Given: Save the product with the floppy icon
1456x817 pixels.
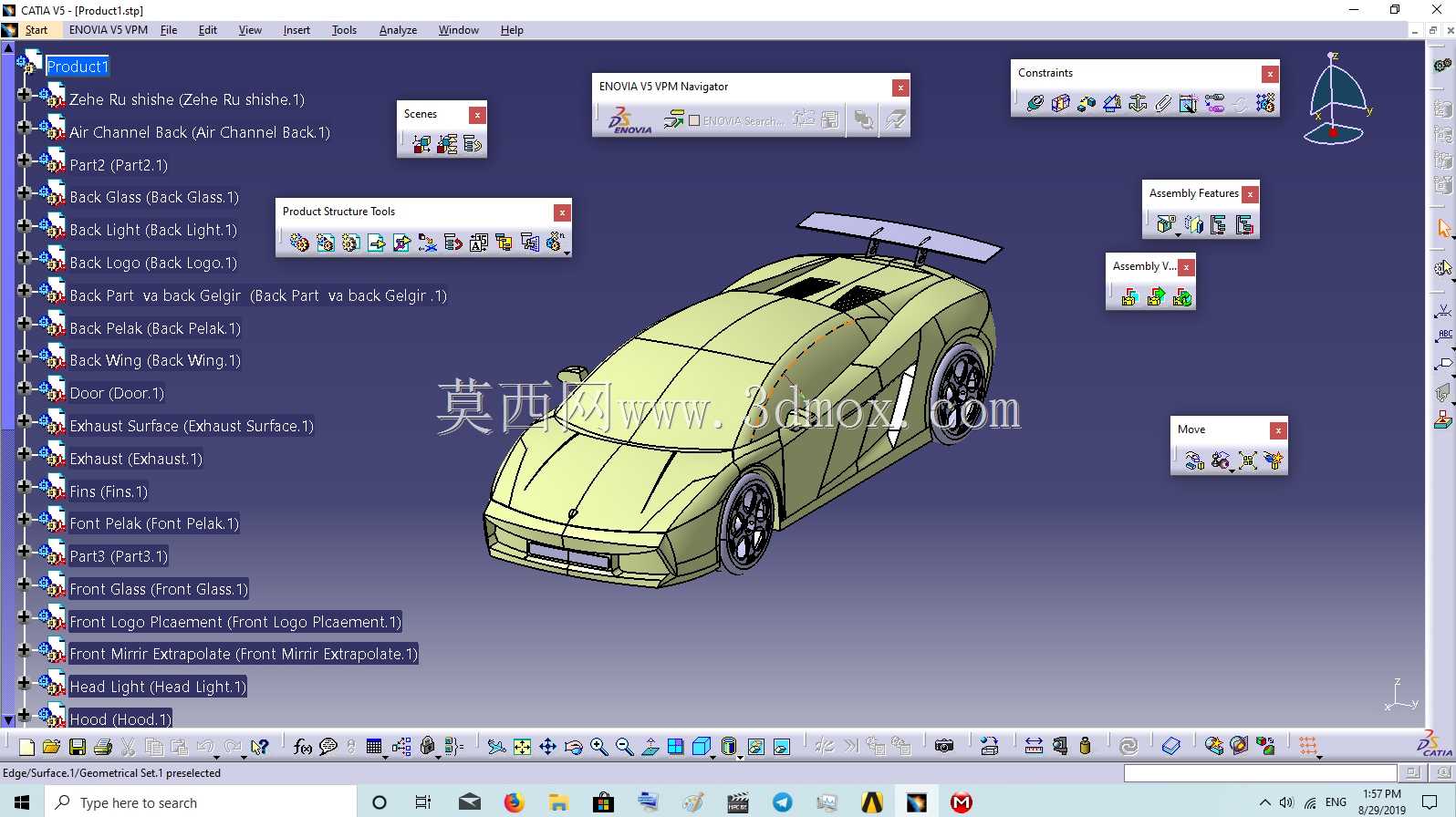Looking at the screenshot, I should (78, 747).
